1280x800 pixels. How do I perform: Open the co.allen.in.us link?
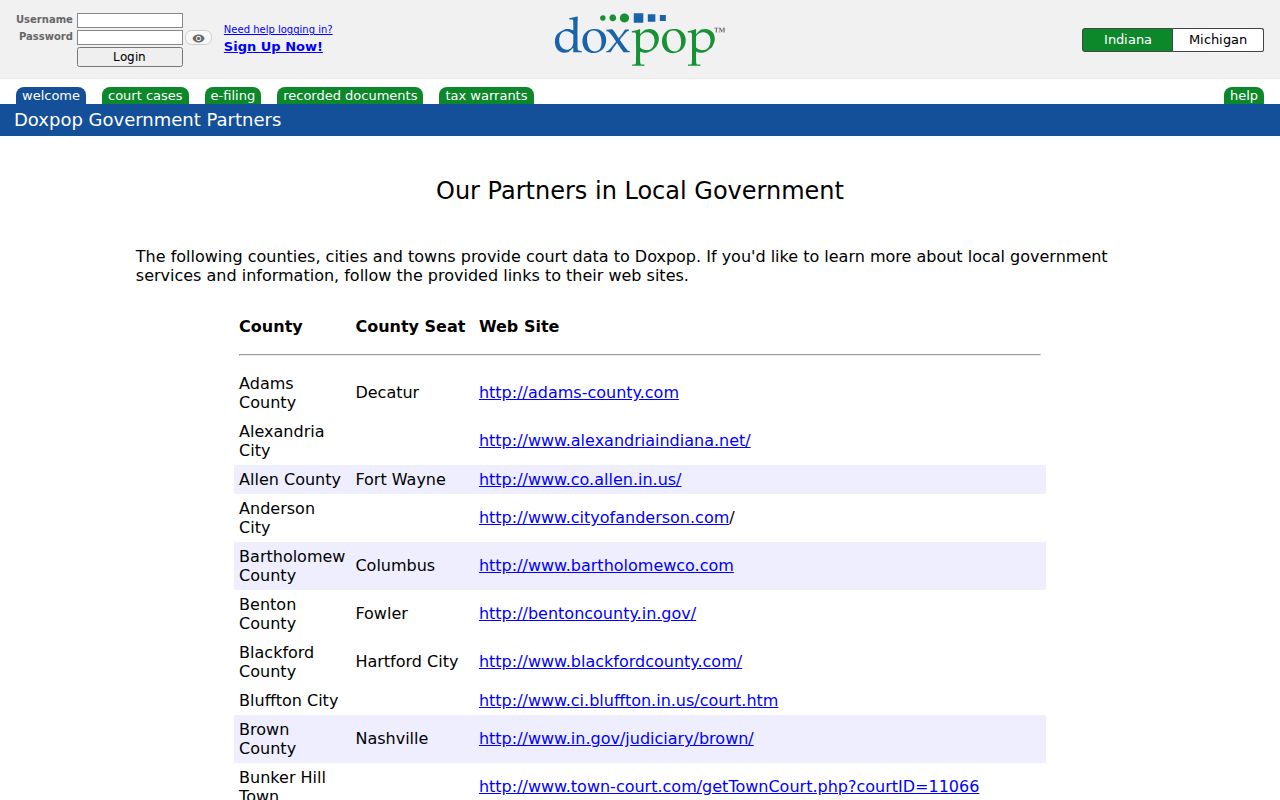(x=580, y=480)
